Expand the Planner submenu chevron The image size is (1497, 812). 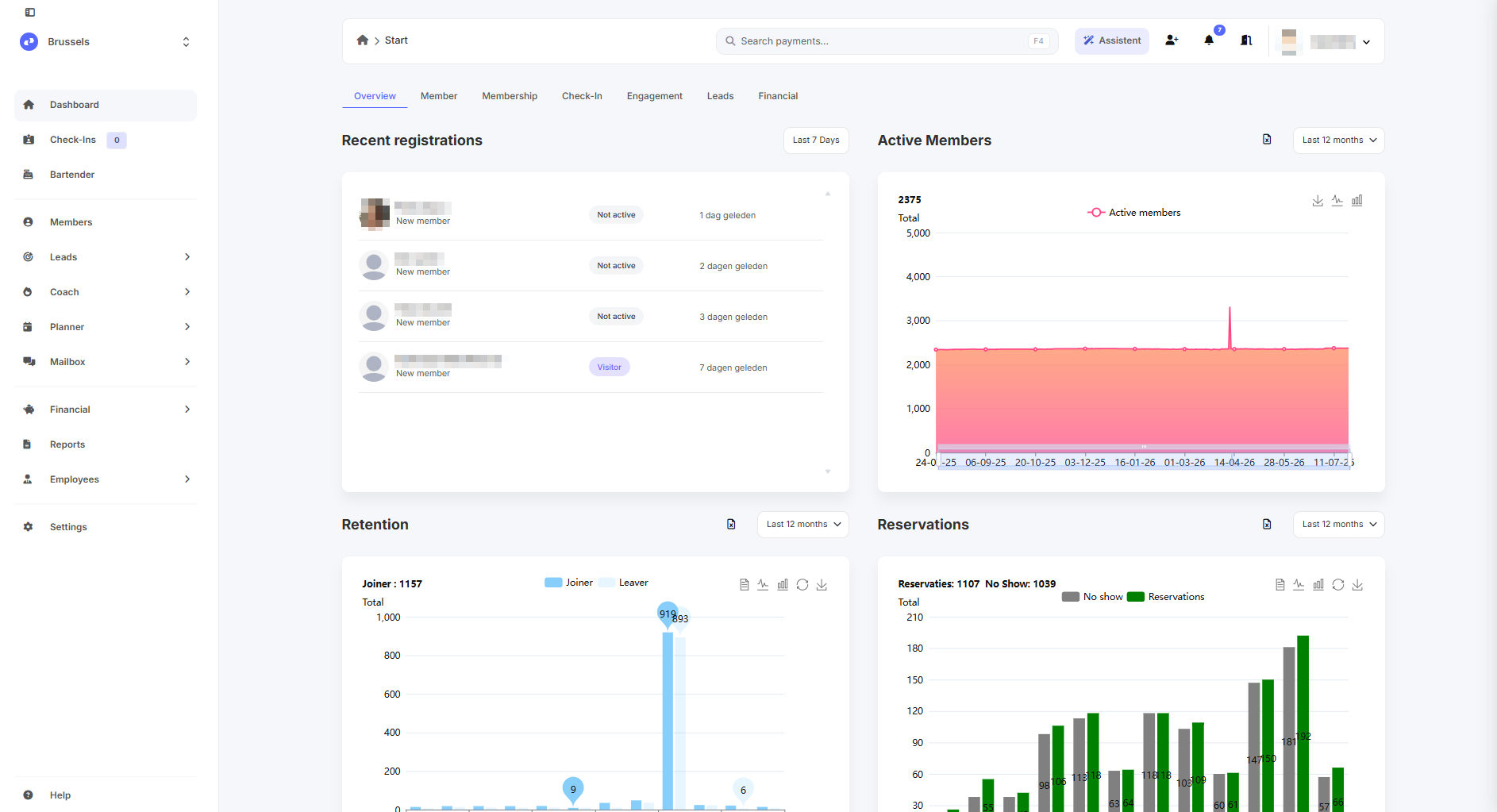tap(187, 327)
